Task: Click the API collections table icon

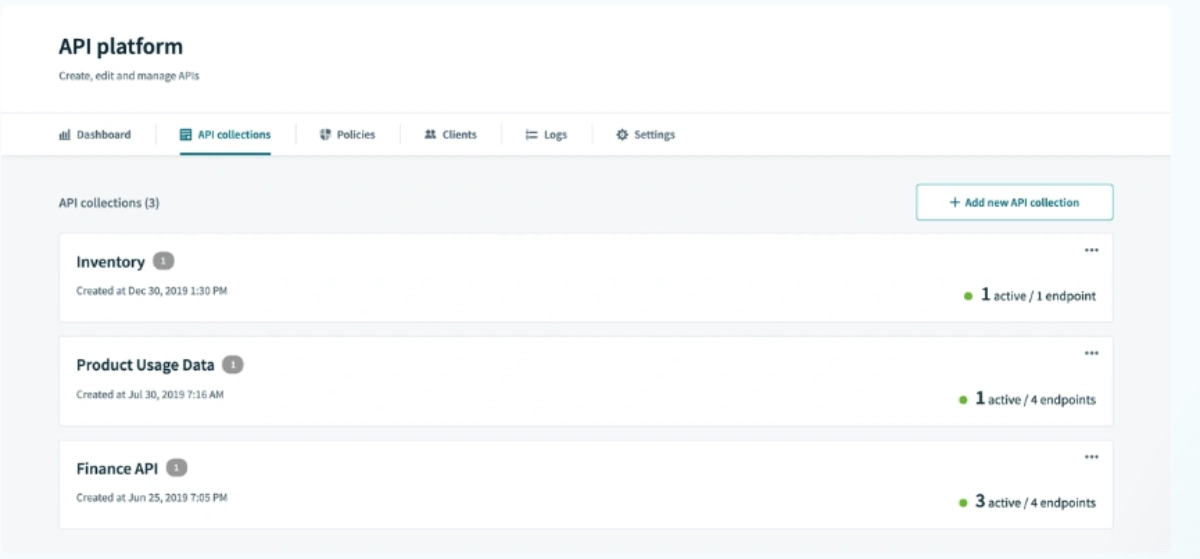Action: coord(186,135)
